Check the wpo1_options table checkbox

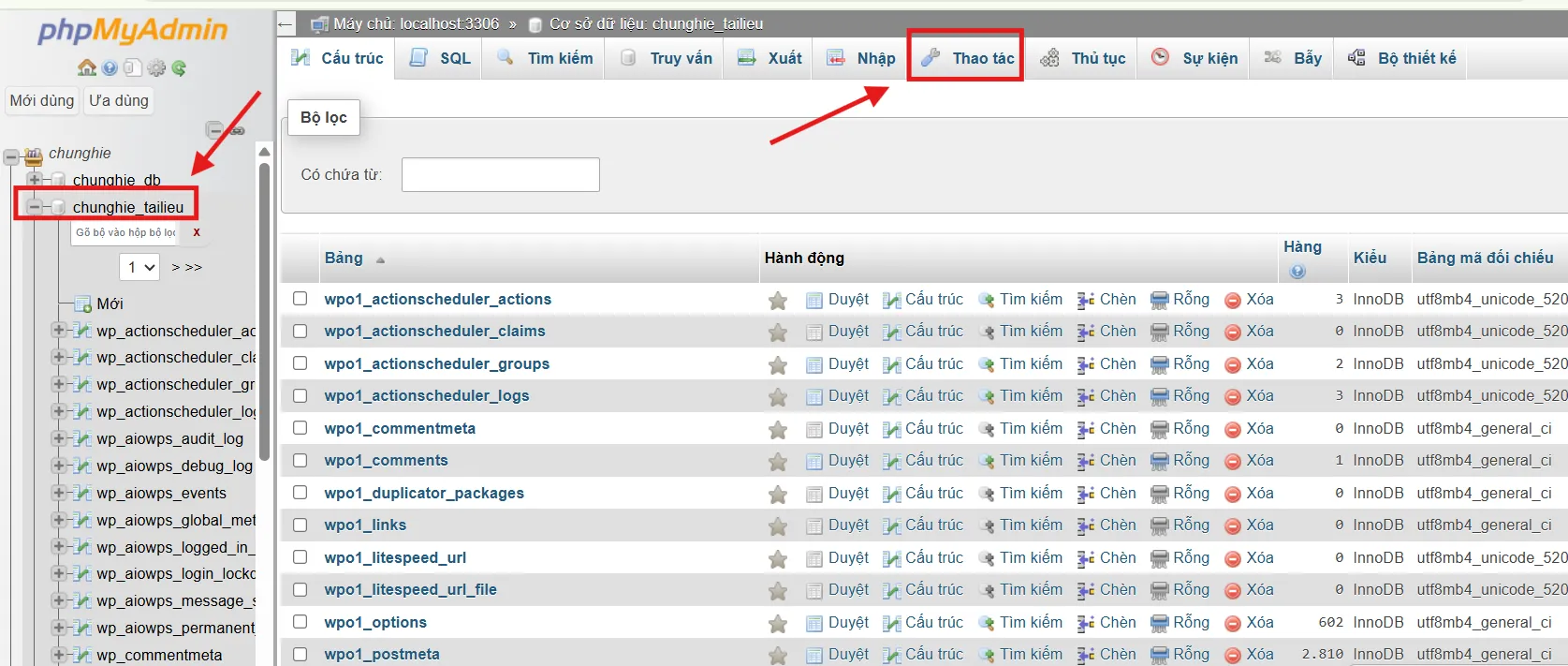[x=300, y=622]
